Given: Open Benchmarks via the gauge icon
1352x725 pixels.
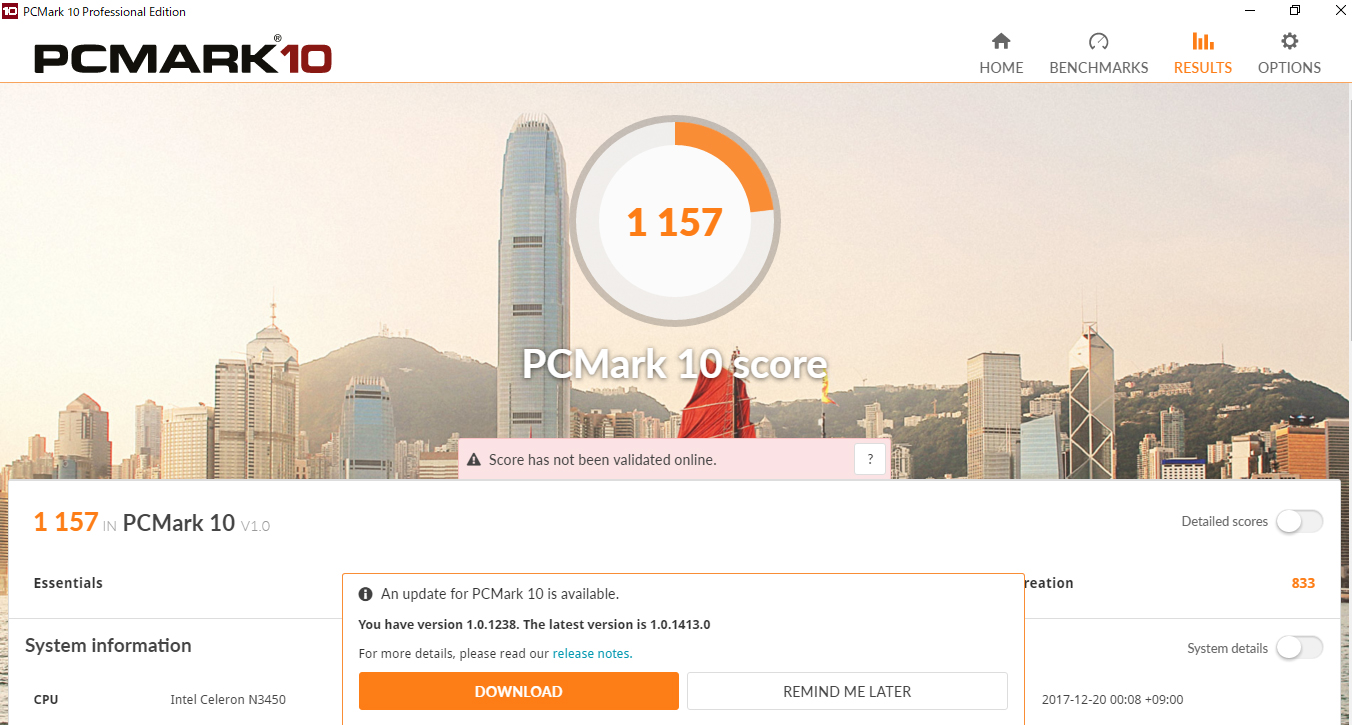Looking at the screenshot, I should 1098,41.
